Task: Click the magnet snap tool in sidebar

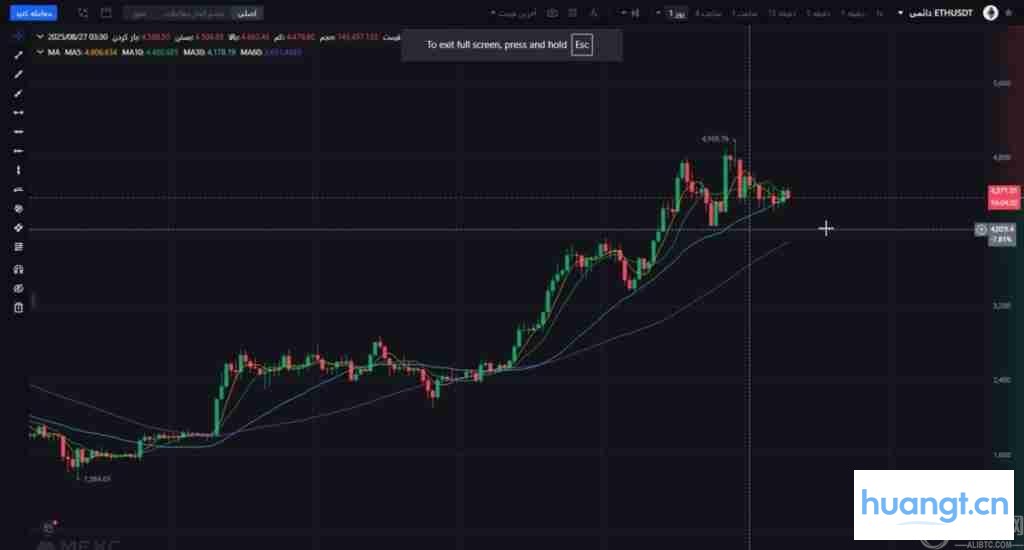Action: (x=18, y=269)
